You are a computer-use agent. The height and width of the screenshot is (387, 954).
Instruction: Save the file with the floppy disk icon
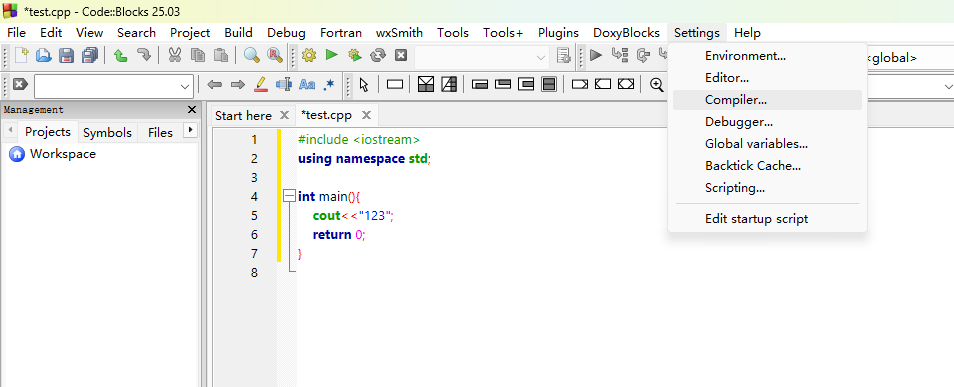[66, 55]
